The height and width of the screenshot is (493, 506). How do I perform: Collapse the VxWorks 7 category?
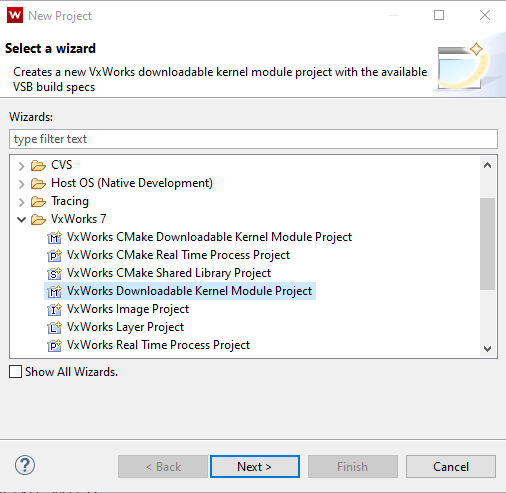22,219
